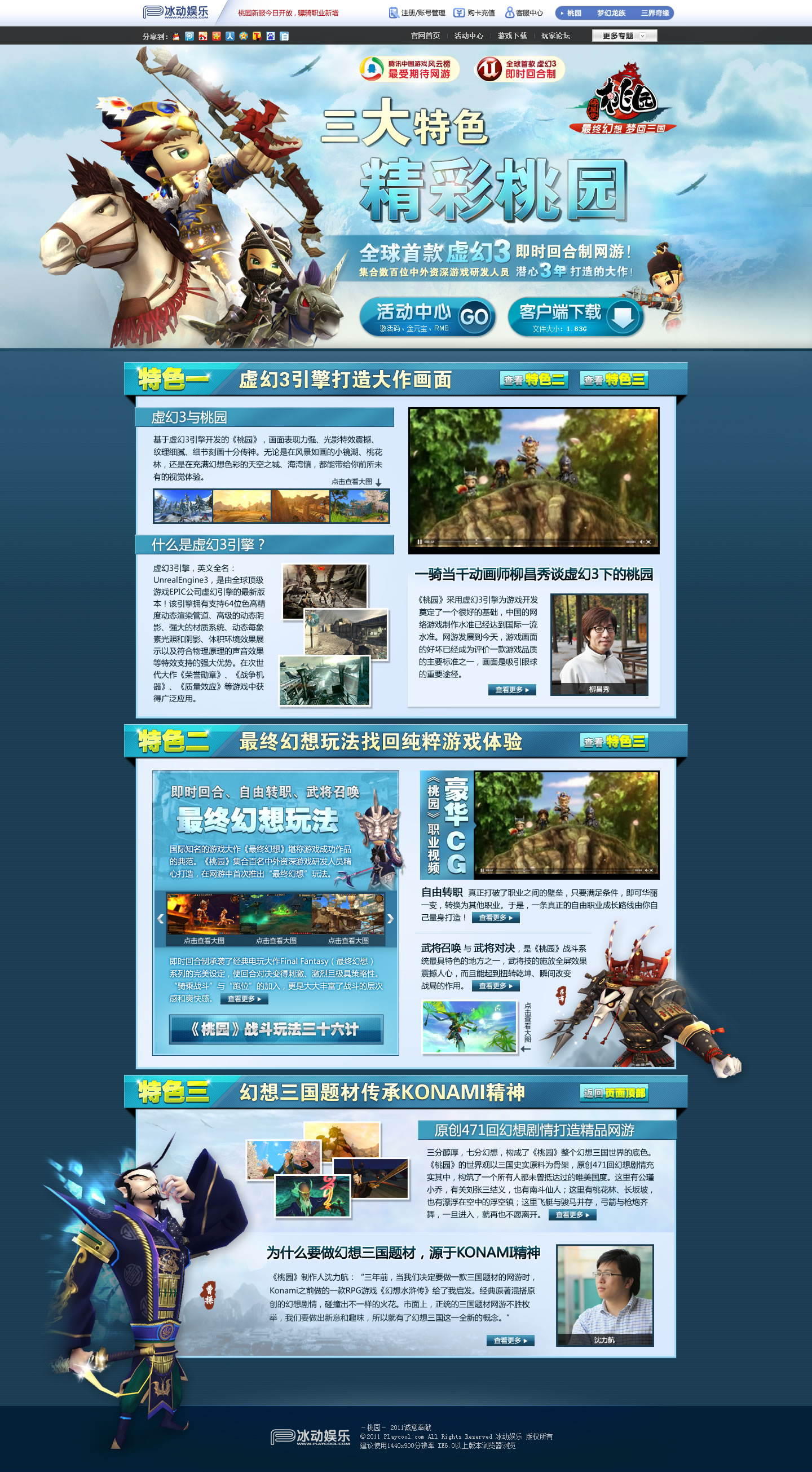The width and height of the screenshot is (812, 1472).
Task: Click 返回页面顶部 button
Action: click(614, 1092)
